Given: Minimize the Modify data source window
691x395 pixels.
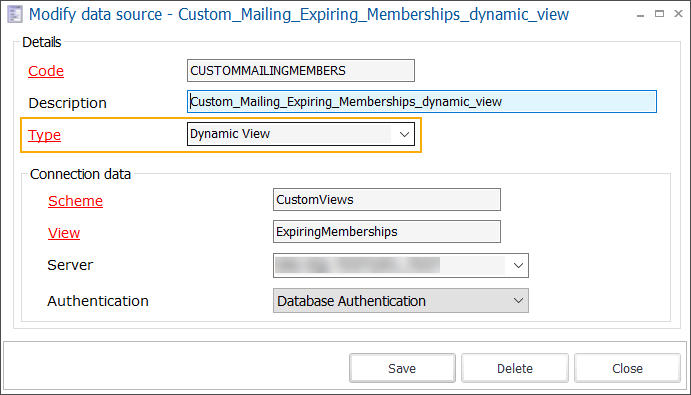Looking at the screenshot, I should point(641,15).
